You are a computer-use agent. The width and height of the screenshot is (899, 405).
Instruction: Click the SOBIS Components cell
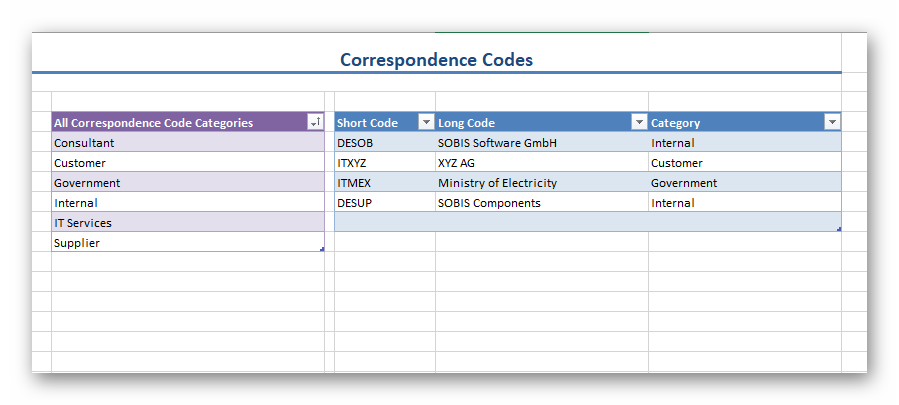541,203
